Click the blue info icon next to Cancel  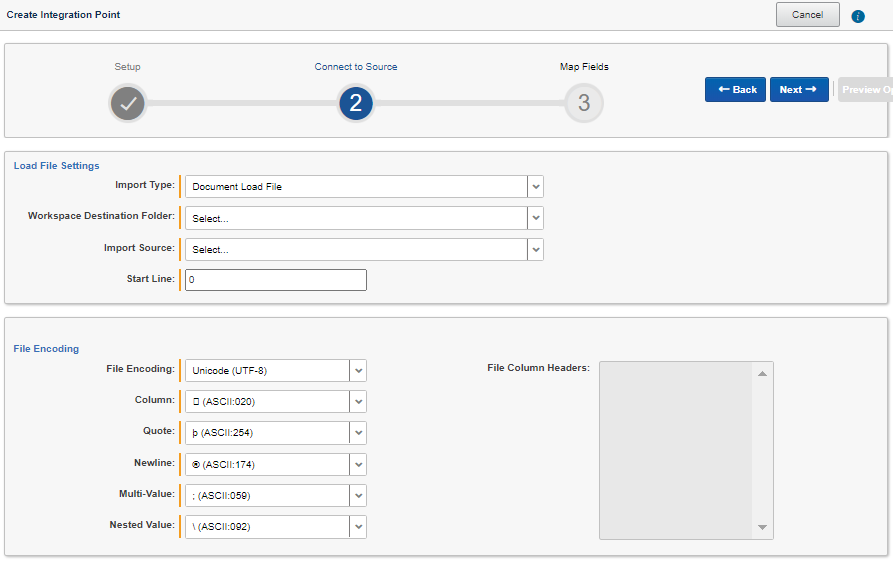[858, 17]
